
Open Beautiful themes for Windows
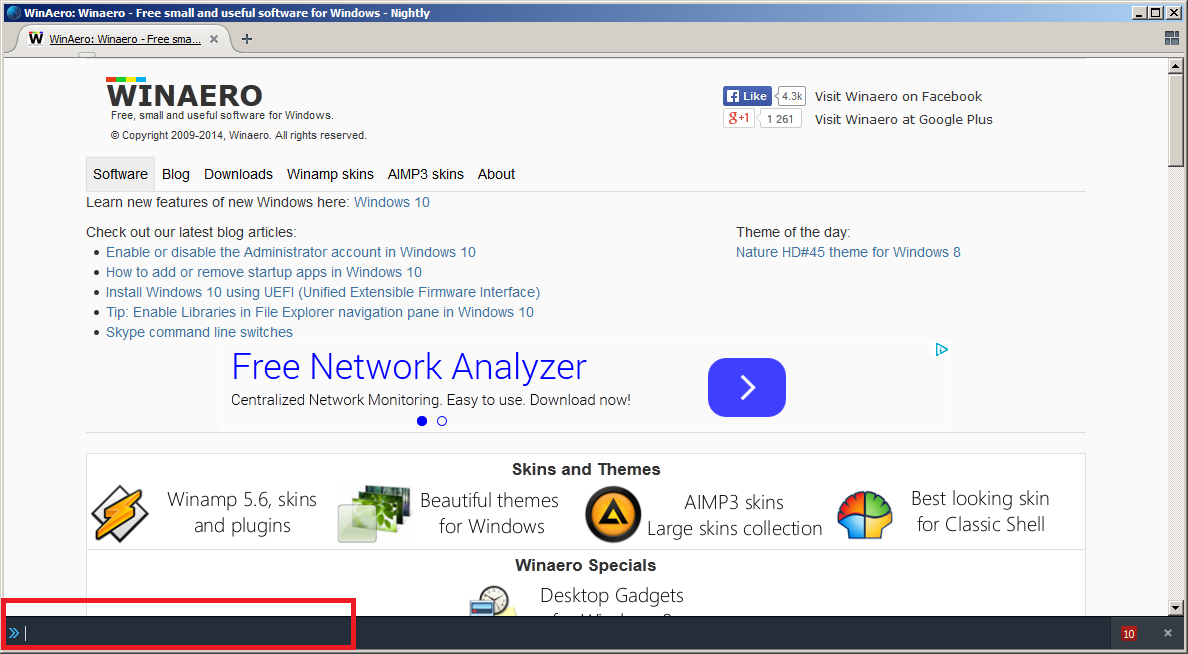[489, 513]
